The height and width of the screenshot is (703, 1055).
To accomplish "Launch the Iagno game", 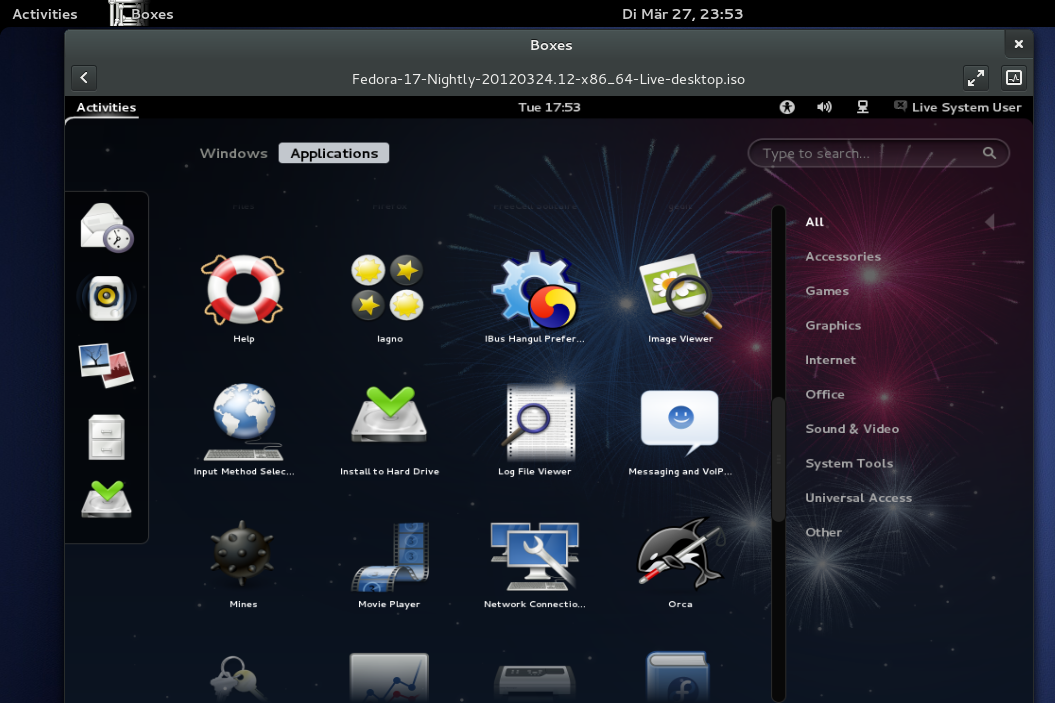I will pyautogui.click(x=389, y=298).
